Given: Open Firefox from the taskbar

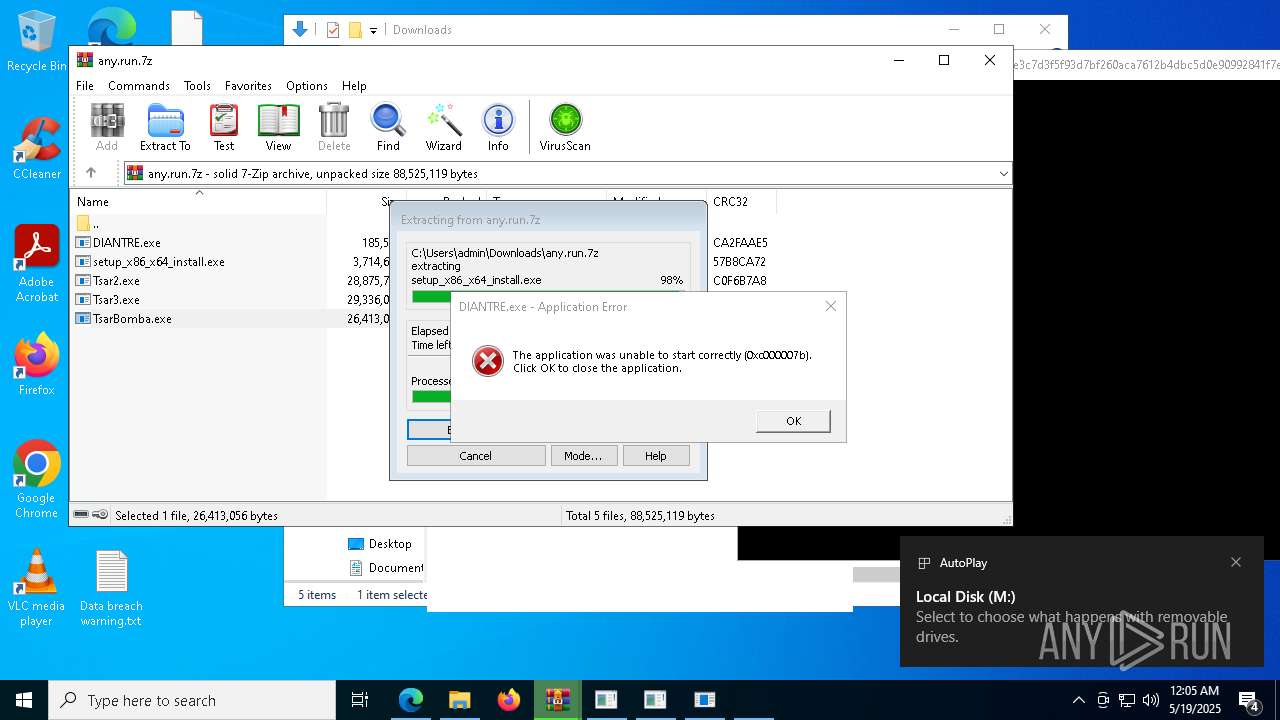Looking at the screenshot, I should 508,700.
